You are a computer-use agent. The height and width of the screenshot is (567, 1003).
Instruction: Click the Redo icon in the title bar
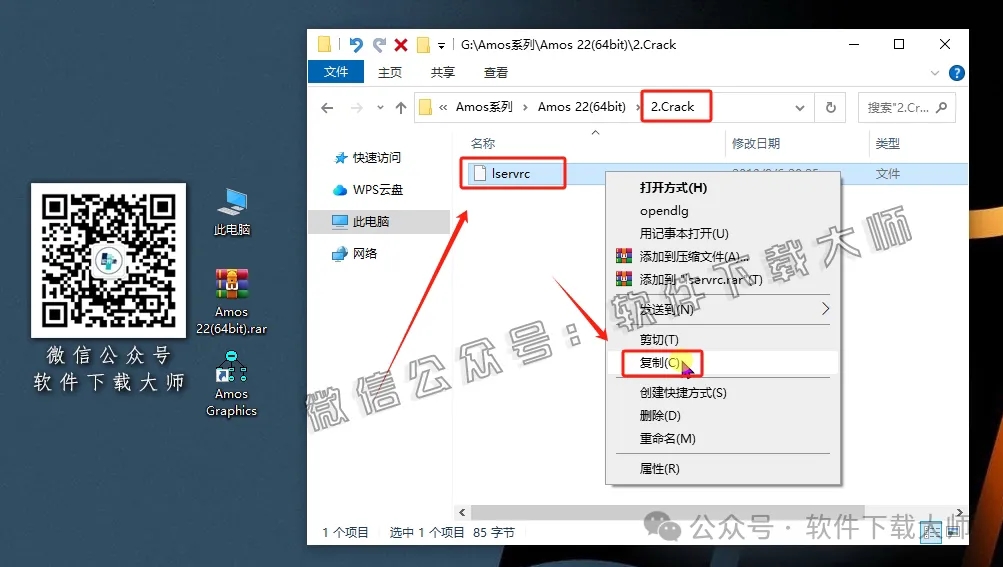(379, 44)
